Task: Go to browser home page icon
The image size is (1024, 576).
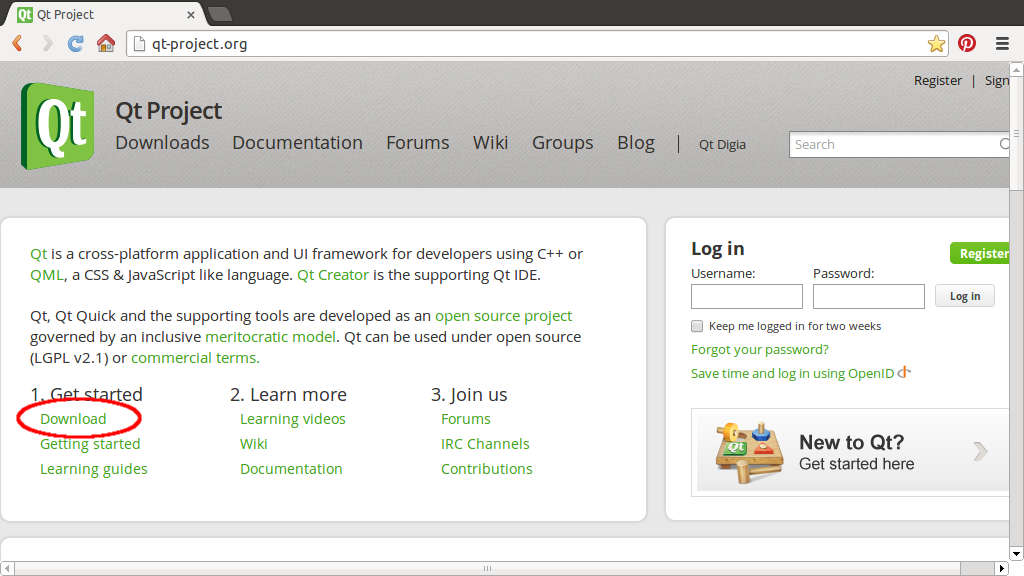Action: pyautogui.click(x=106, y=43)
